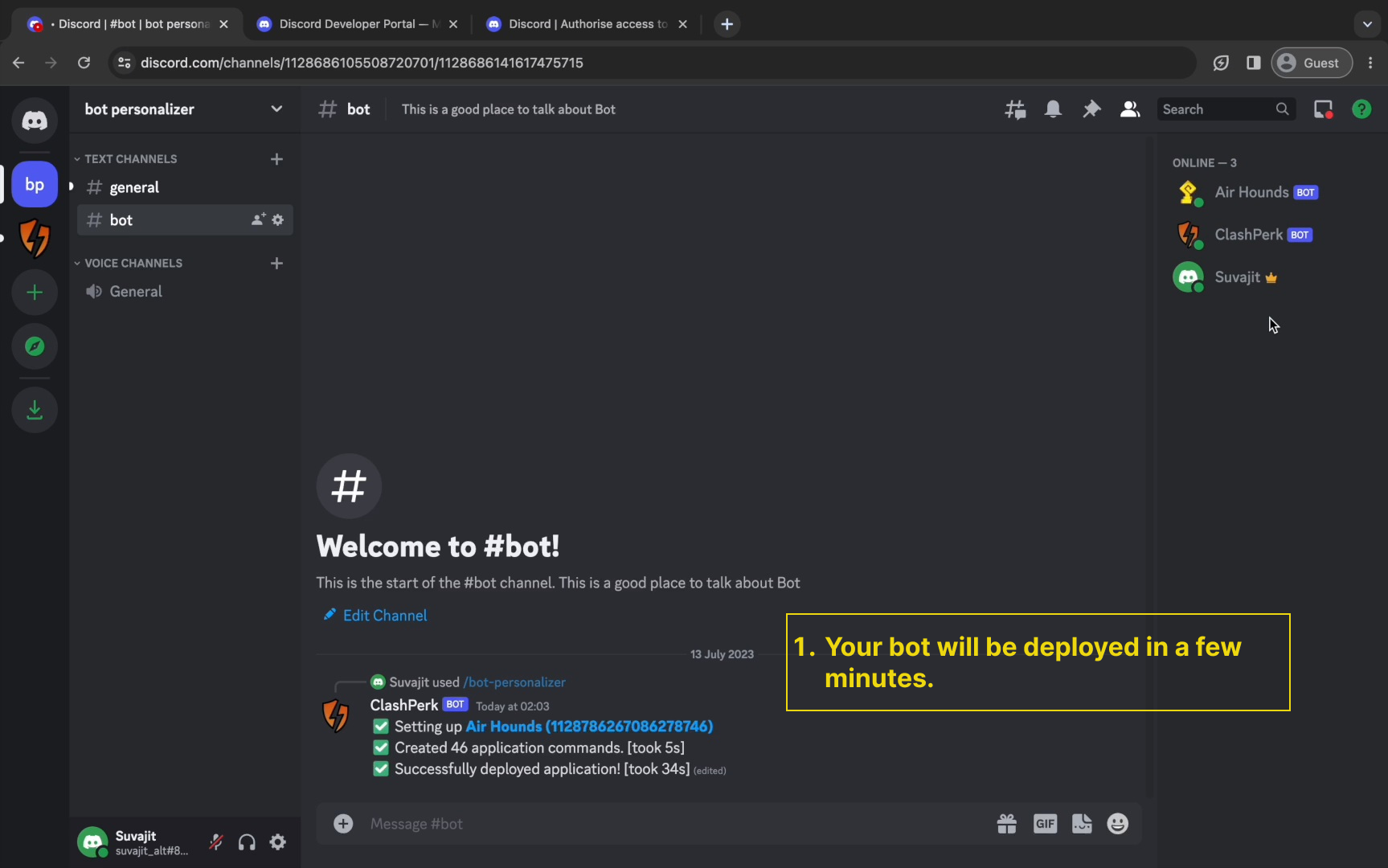Open the GIF picker
The image size is (1388, 868).
pos(1045,824)
